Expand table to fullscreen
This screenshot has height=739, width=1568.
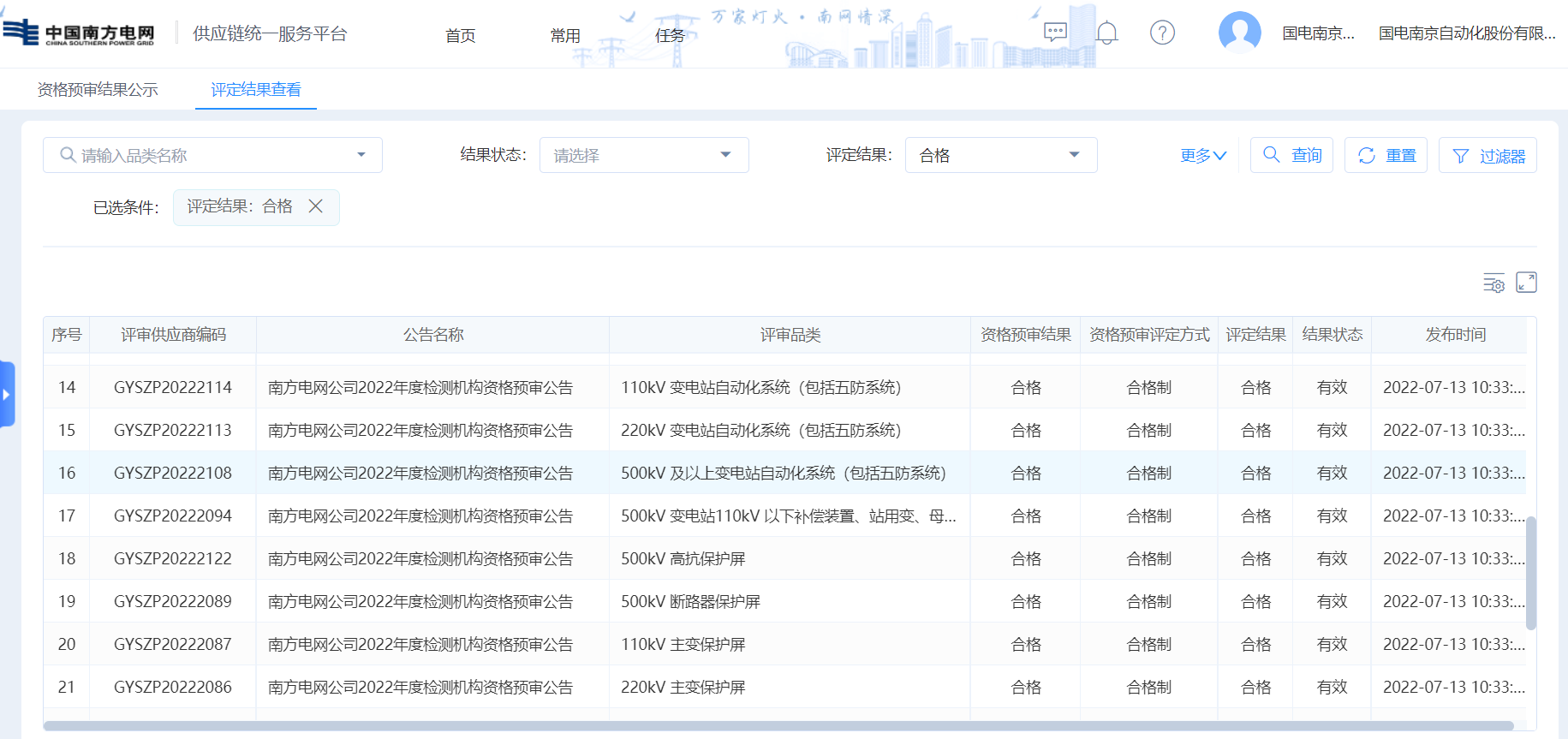(1526, 283)
